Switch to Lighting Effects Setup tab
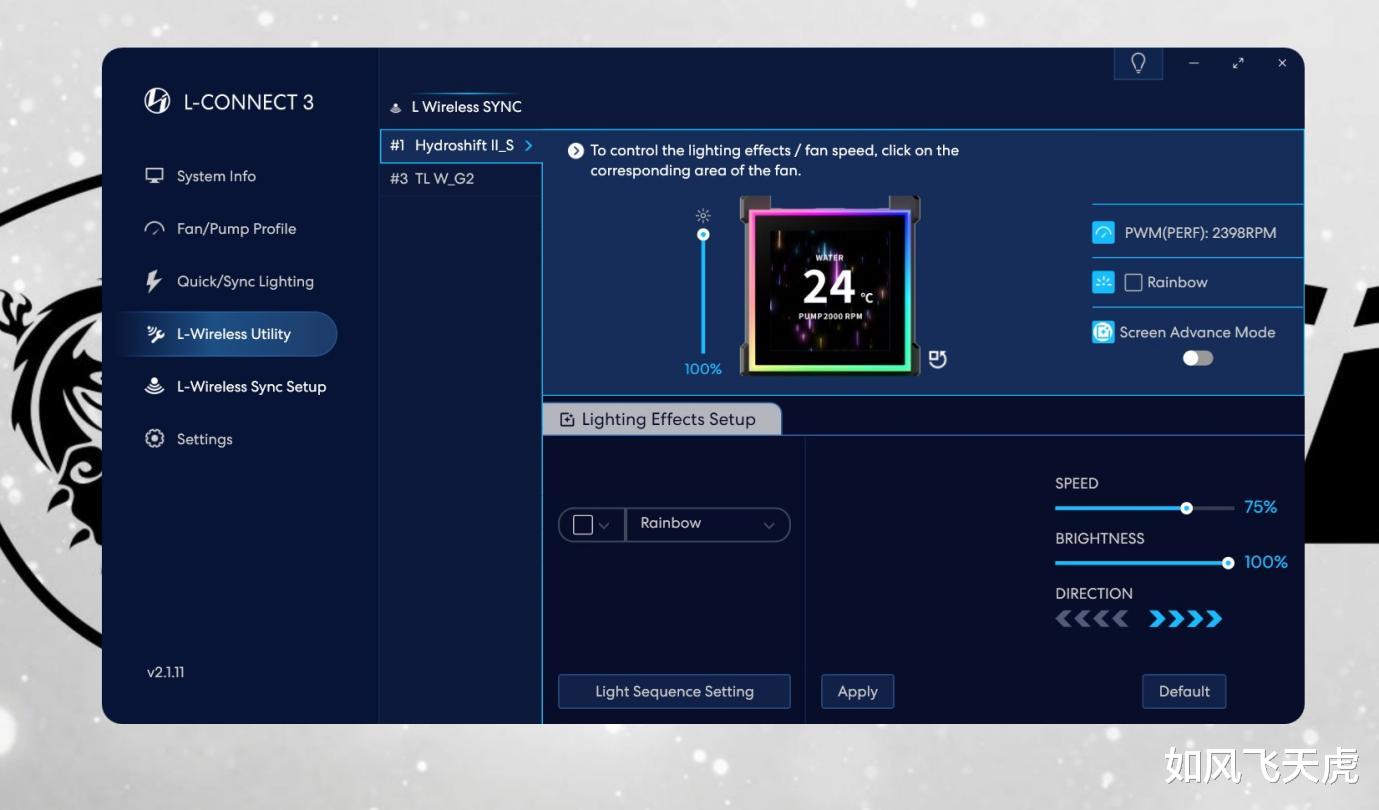The width and height of the screenshot is (1379, 810). pyautogui.click(x=661, y=420)
